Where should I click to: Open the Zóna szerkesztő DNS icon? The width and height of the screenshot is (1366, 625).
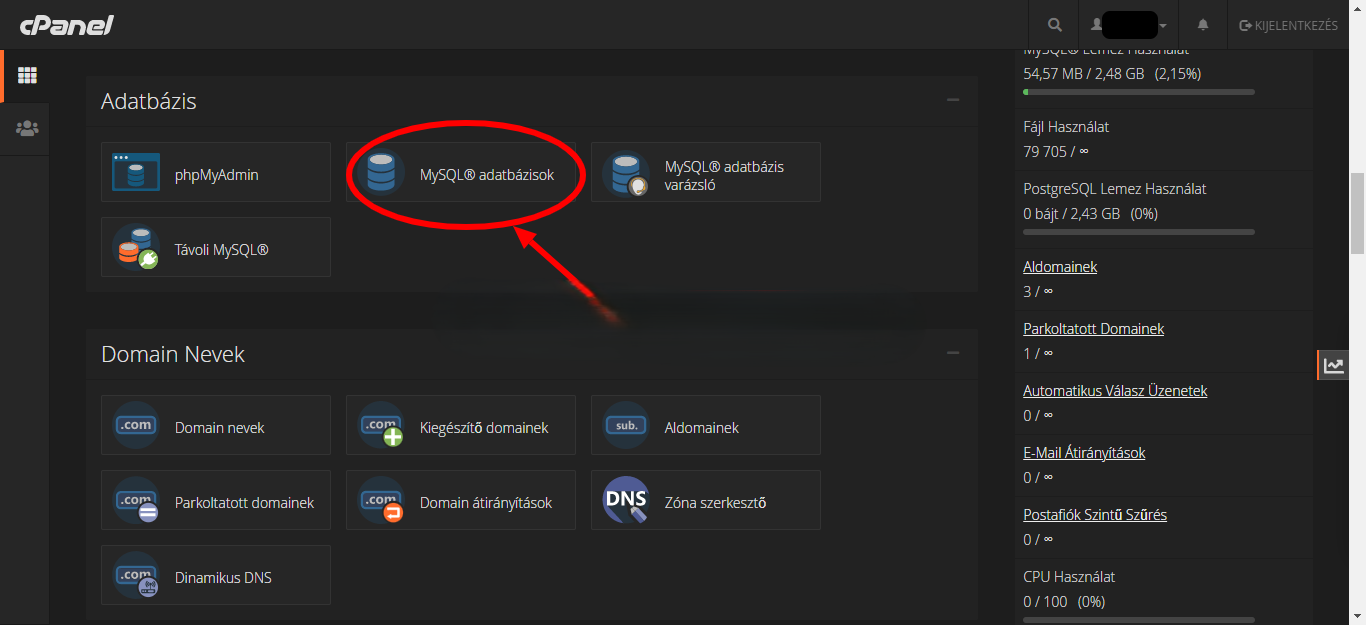626,501
